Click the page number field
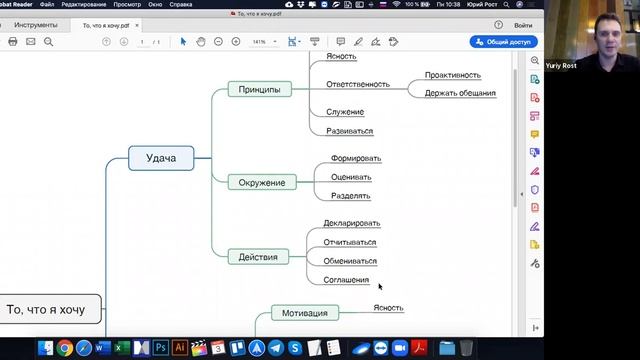640x360 pixels. (x=142, y=42)
